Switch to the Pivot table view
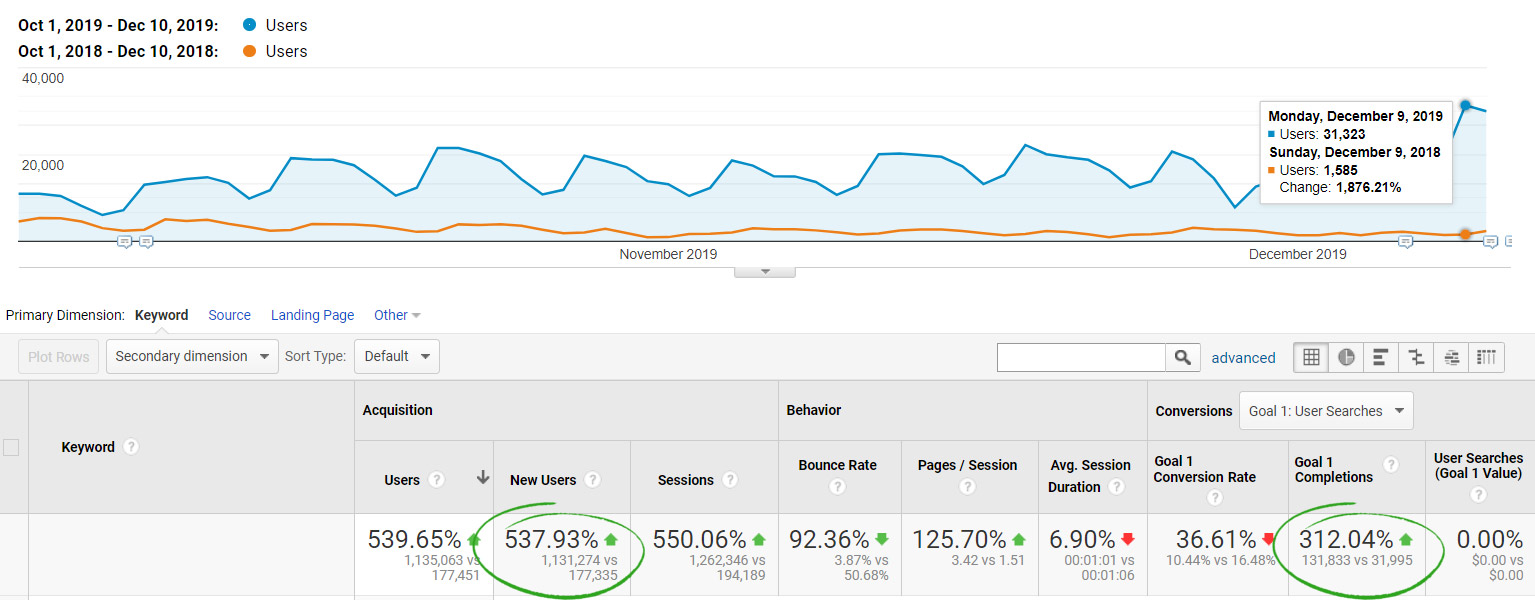 point(1486,357)
